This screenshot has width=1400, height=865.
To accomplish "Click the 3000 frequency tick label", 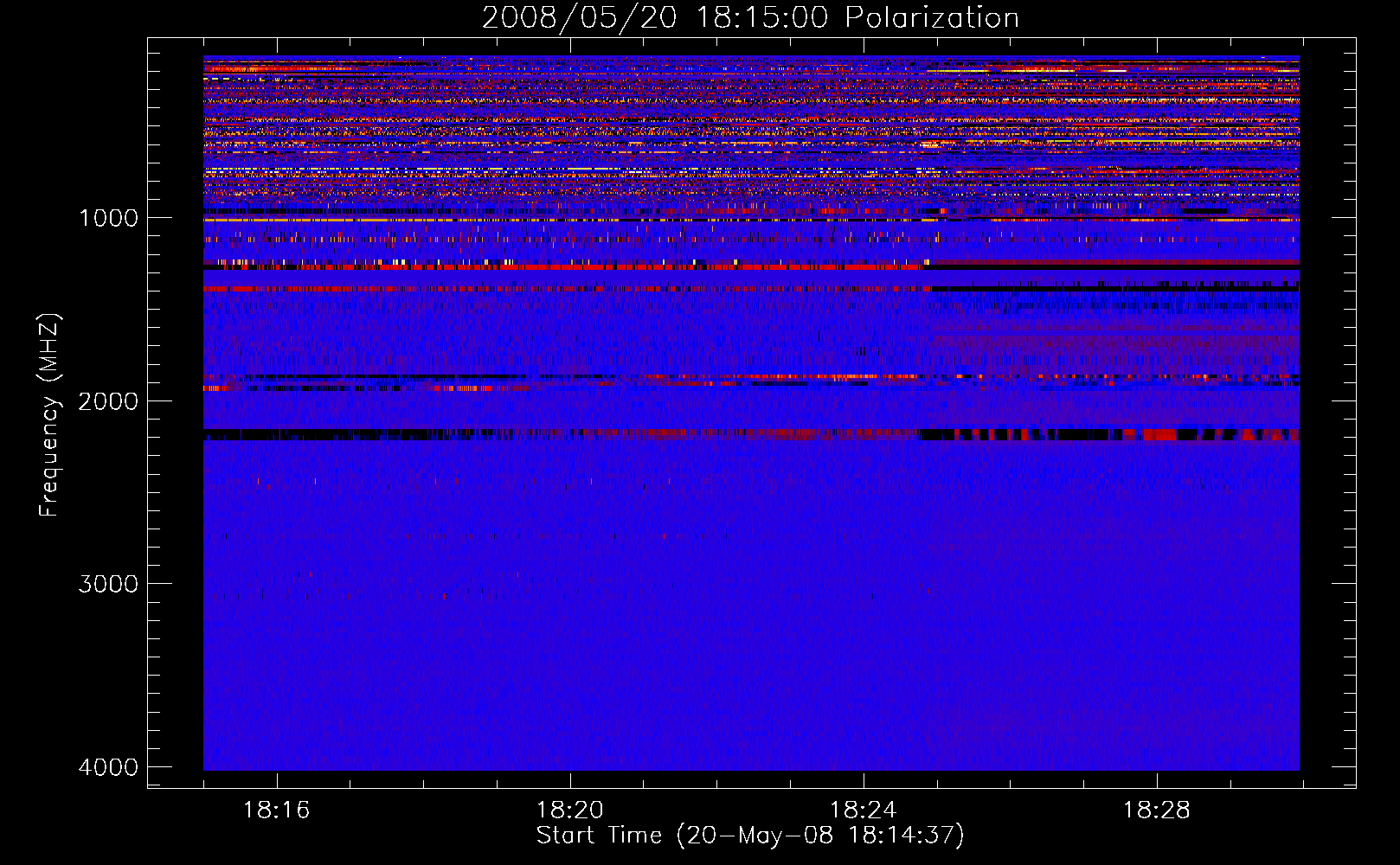I will click(x=108, y=584).
